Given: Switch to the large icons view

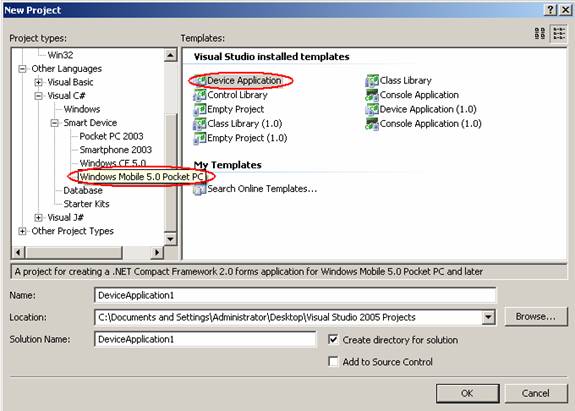Looking at the screenshot, I should pyautogui.click(x=540, y=34).
